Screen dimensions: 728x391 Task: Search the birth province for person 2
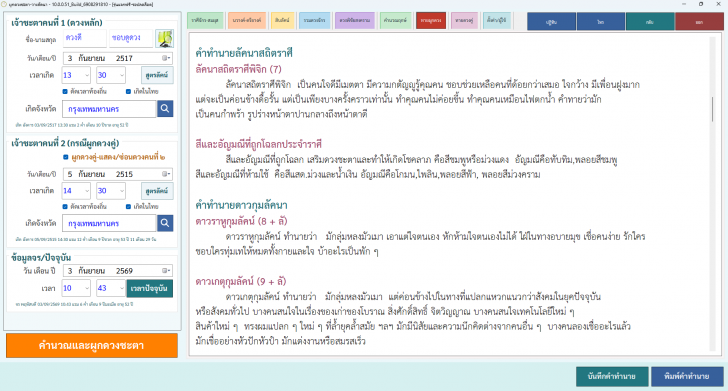point(165,223)
